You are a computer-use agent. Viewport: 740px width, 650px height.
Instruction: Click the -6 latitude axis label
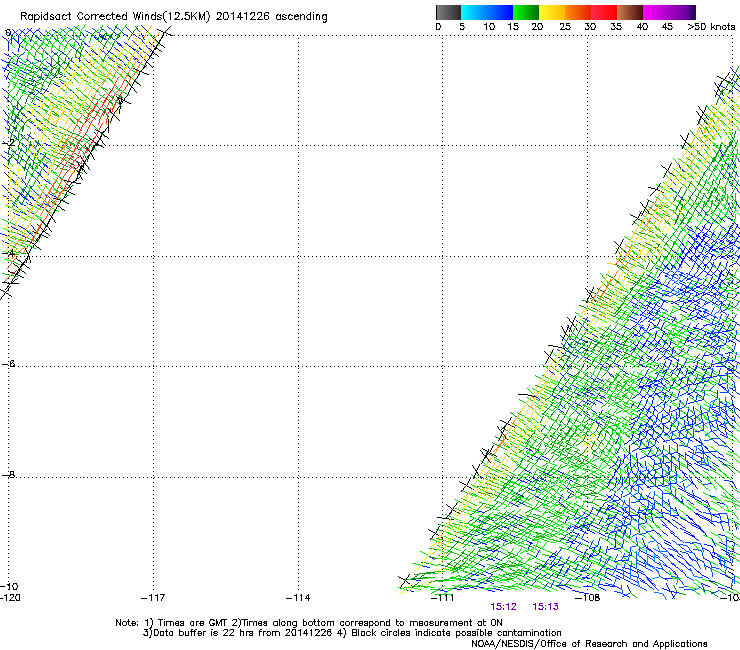pos(8,364)
